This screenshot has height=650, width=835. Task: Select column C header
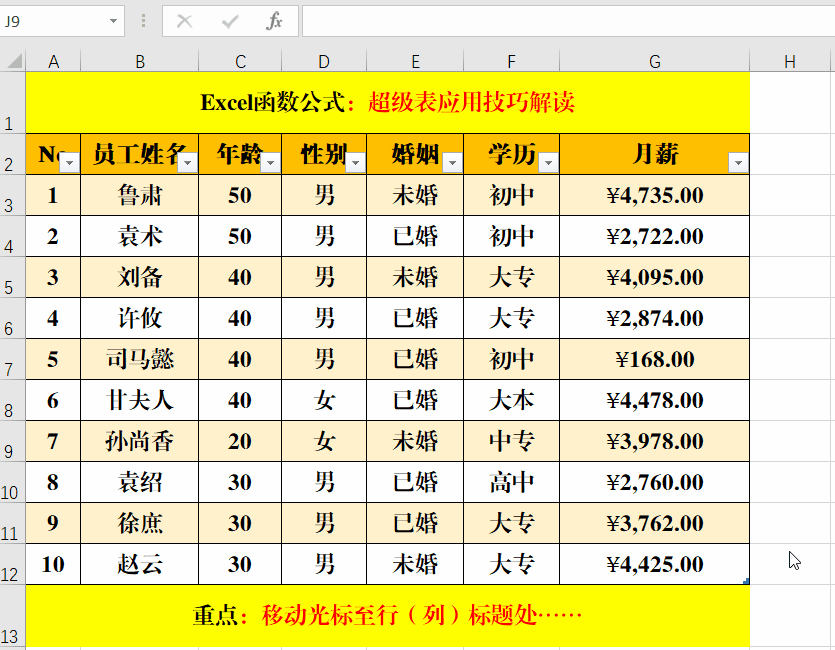[240, 61]
